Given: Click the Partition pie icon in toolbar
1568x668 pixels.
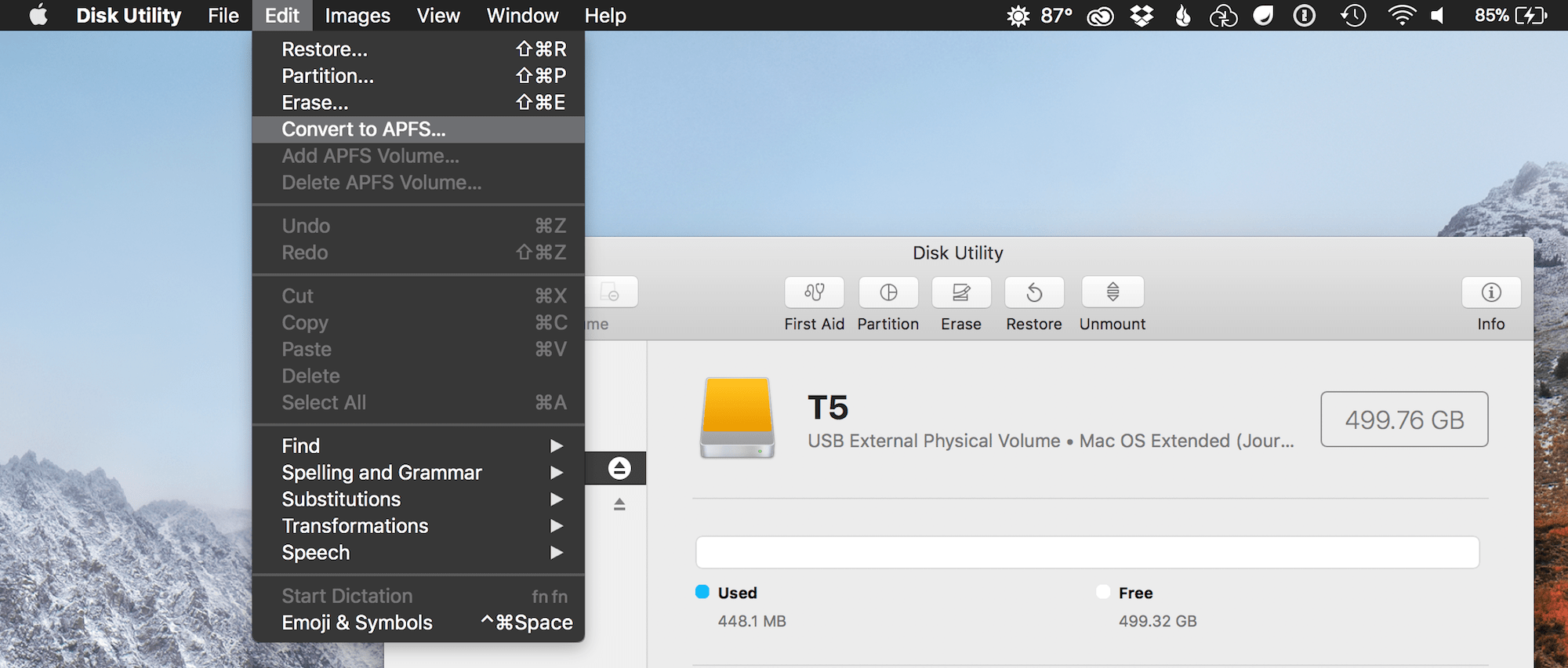Looking at the screenshot, I should click(888, 292).
